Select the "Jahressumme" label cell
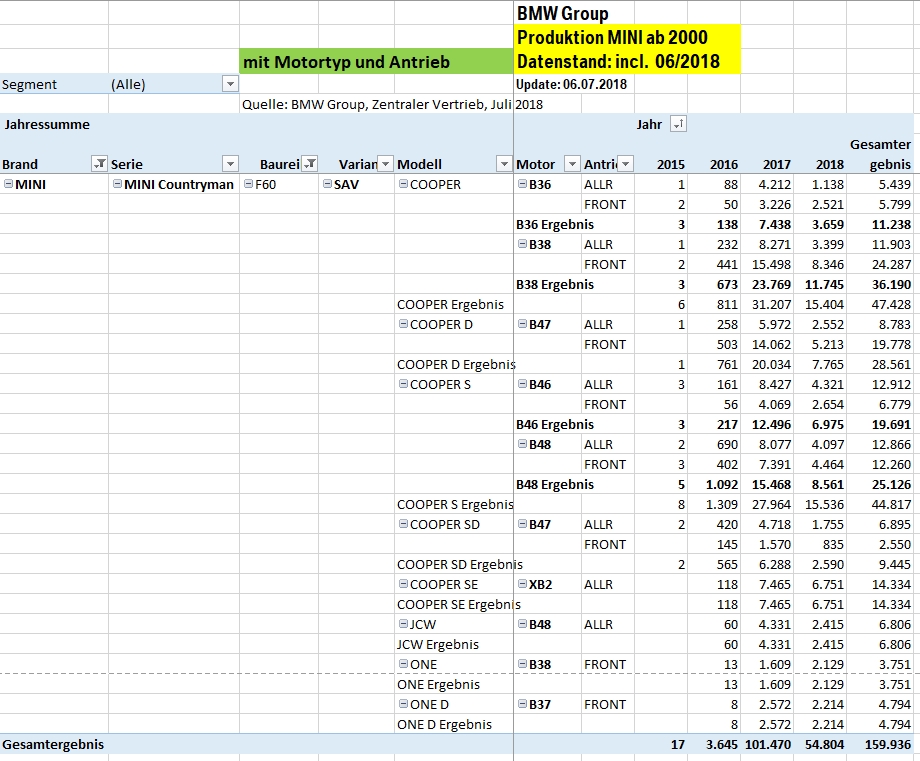 [47, 124]
